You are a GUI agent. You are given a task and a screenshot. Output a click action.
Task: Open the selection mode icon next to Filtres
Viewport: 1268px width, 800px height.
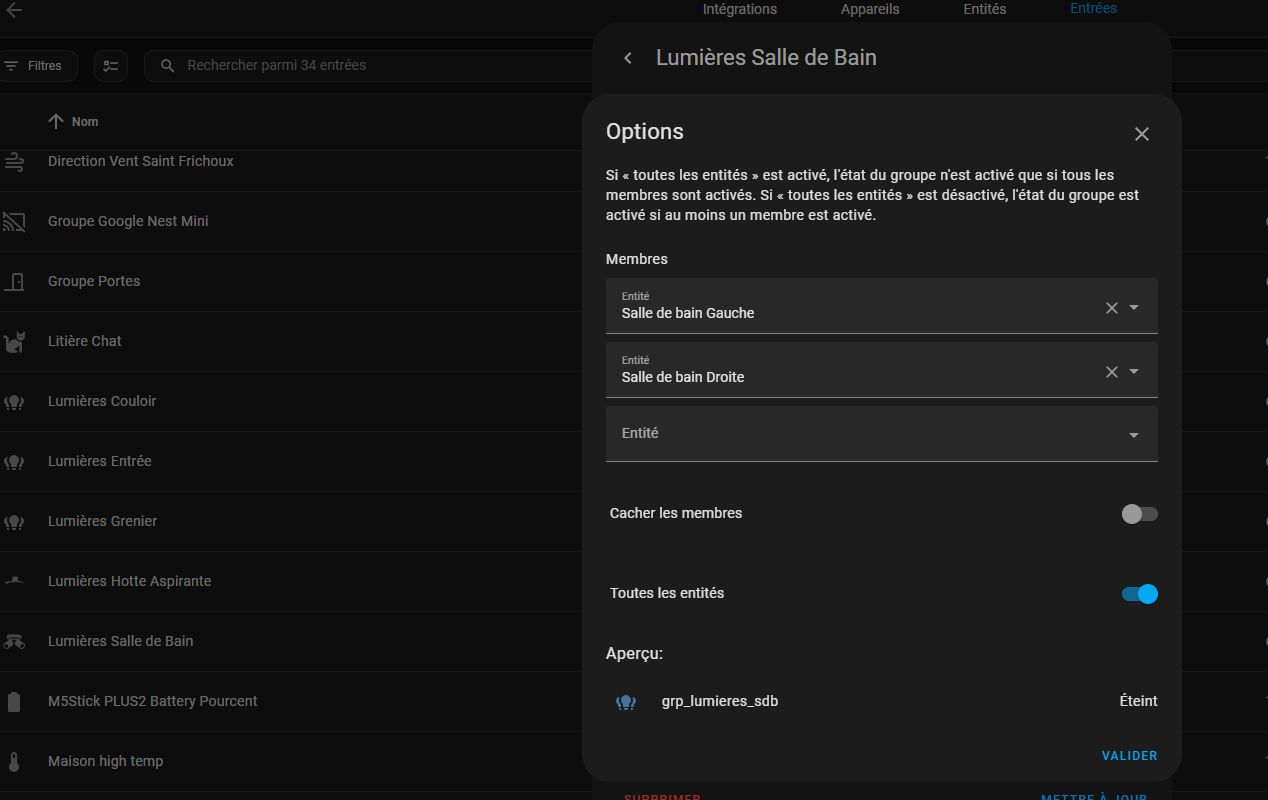[111, 66]
